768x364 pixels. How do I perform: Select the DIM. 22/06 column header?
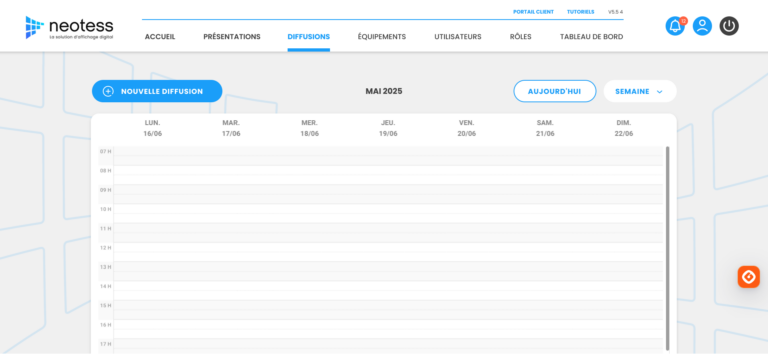624,128
